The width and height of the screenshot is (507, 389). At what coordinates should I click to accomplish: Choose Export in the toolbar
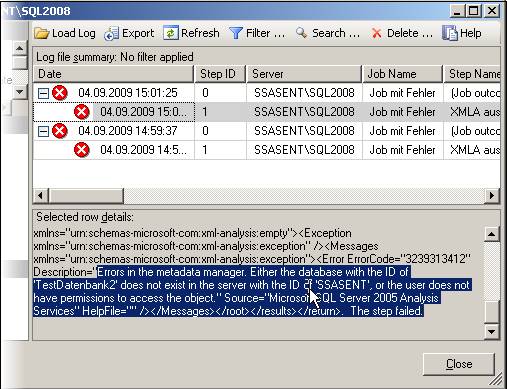point(129,33)
